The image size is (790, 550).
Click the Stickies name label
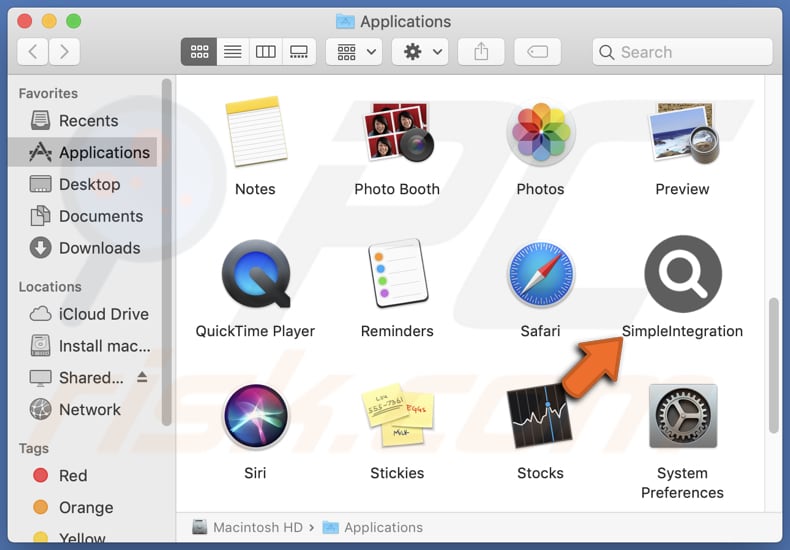pyautogui.click(x=397, y=473)
